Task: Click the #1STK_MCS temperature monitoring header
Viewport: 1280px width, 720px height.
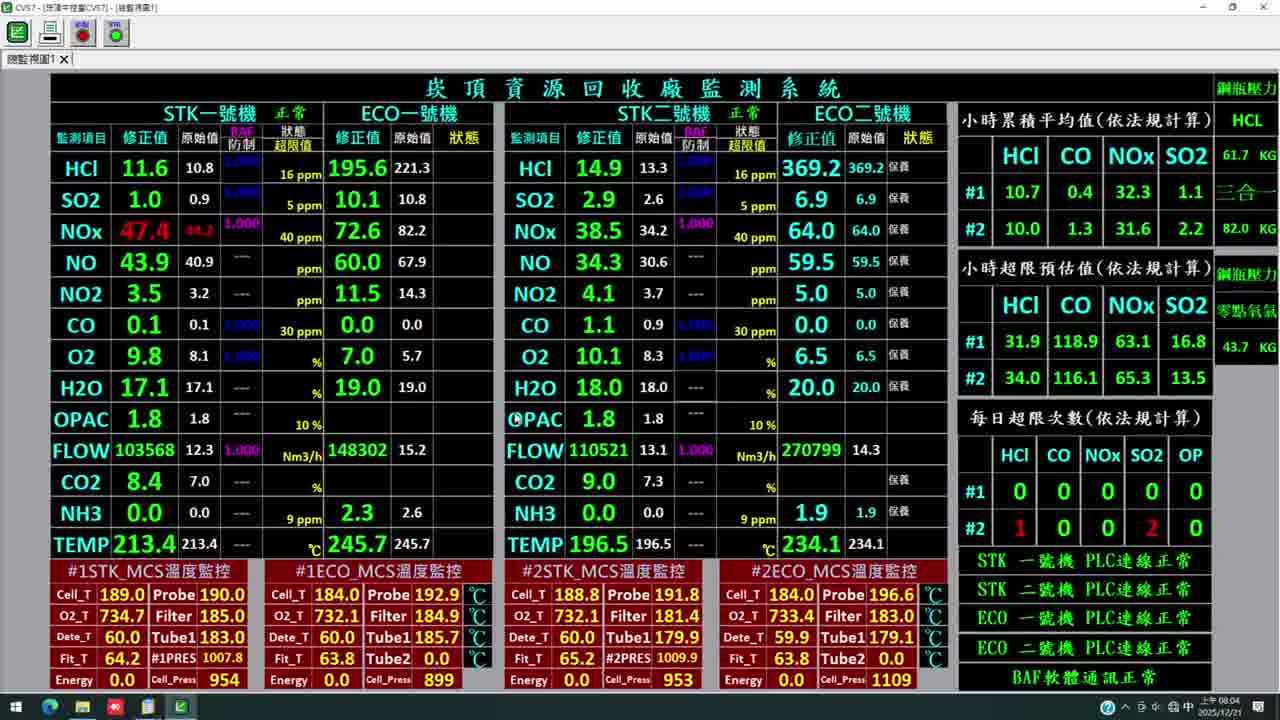Action: [149, 571]
